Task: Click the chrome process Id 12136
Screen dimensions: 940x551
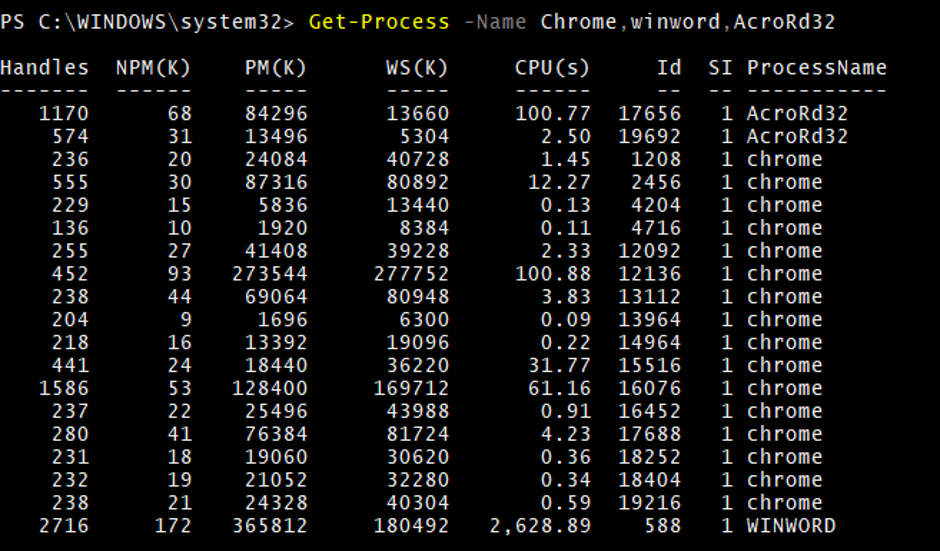Action: [x=650, y=274]
